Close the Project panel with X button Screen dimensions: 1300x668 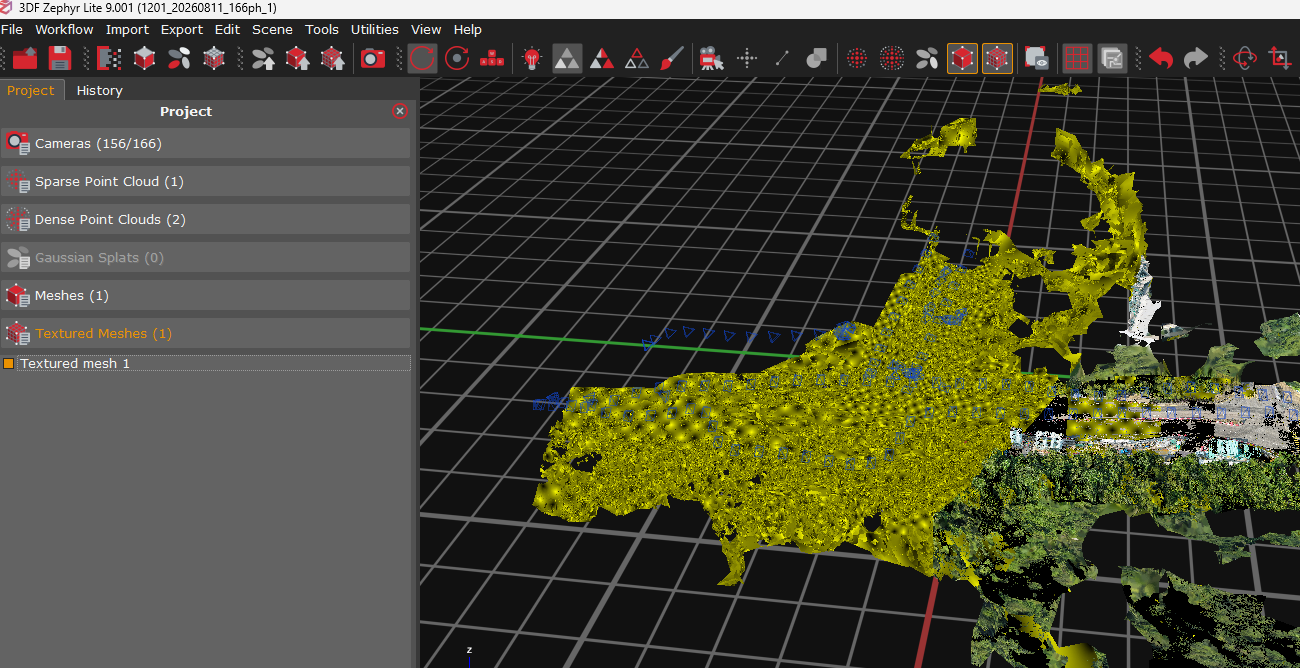[400, 111]
